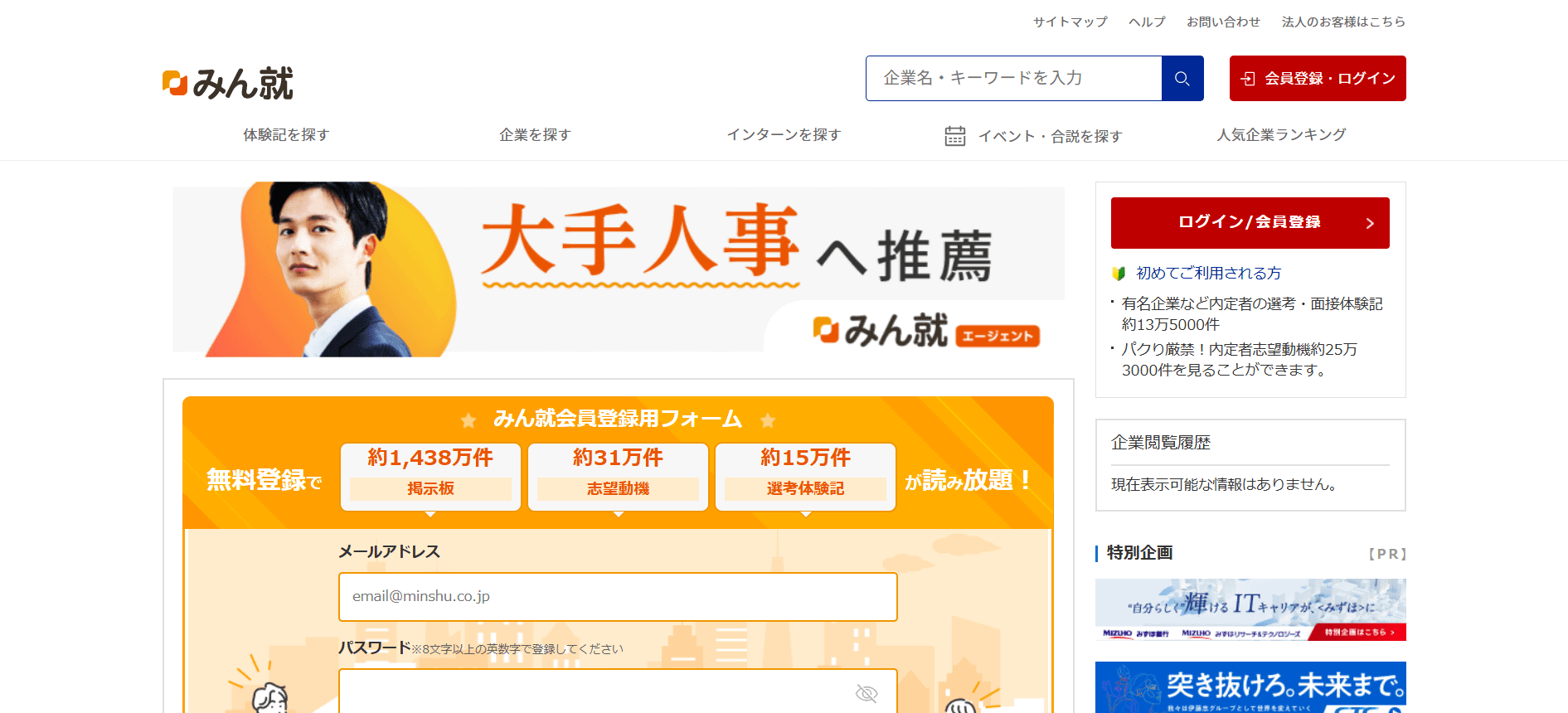
Task: Click the 現在表示可能な情報はありません。 text
Action: [1226, 484]
